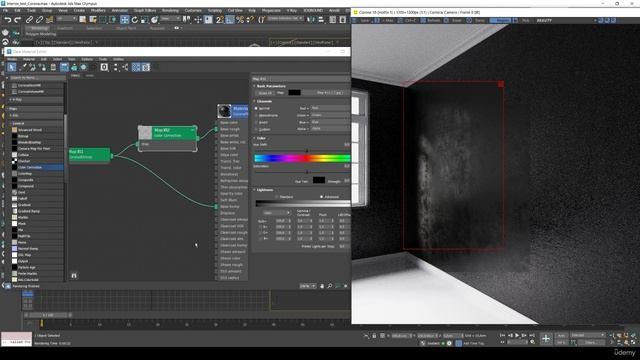Click the zoom magnifier icon below node view
Screen dimensions: 640x360
tap(329, 286)
